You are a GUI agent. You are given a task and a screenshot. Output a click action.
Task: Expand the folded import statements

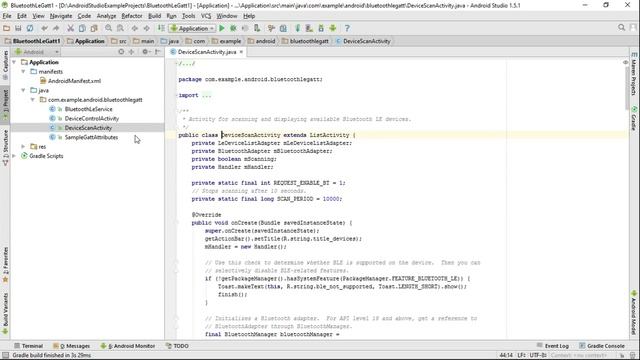pyautogui.click(x=207, y=96)
